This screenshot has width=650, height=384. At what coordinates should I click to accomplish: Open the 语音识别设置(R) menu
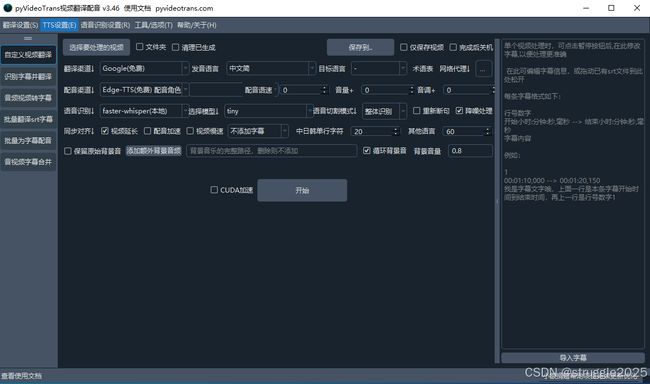[x=105, y=25]
